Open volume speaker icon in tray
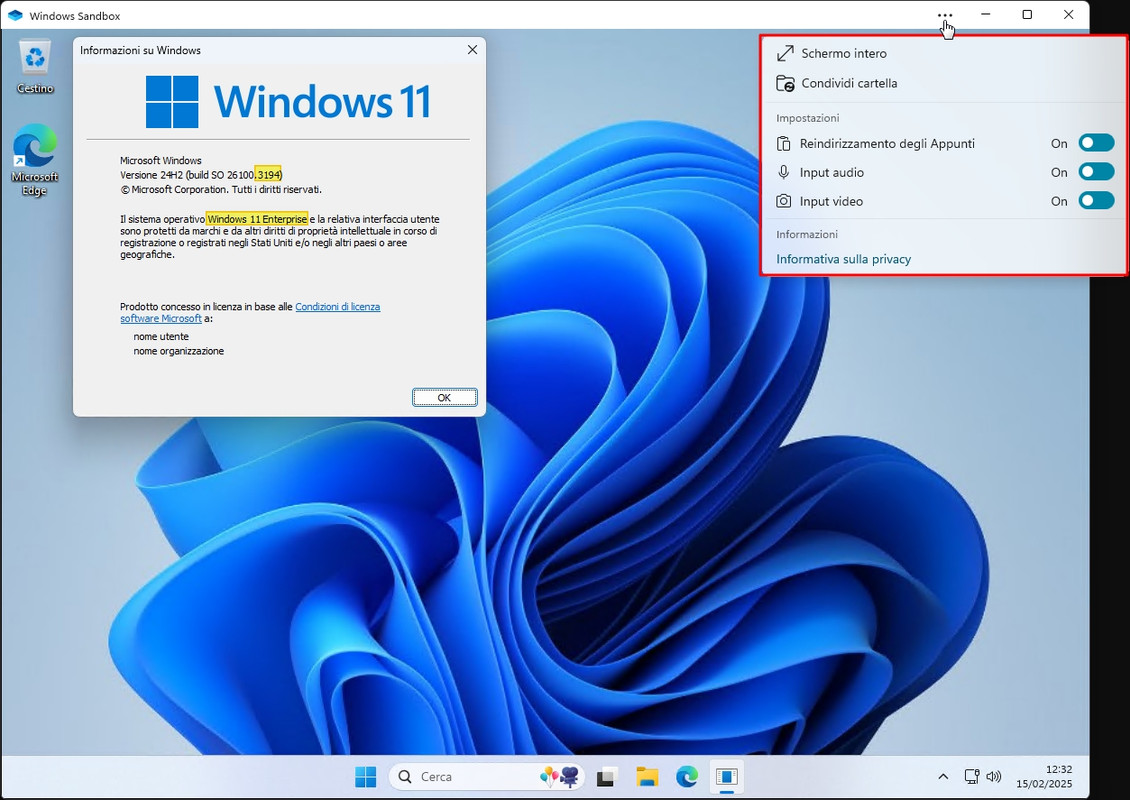The height and width of the screenshot is (800, 1130). (994, 777)
